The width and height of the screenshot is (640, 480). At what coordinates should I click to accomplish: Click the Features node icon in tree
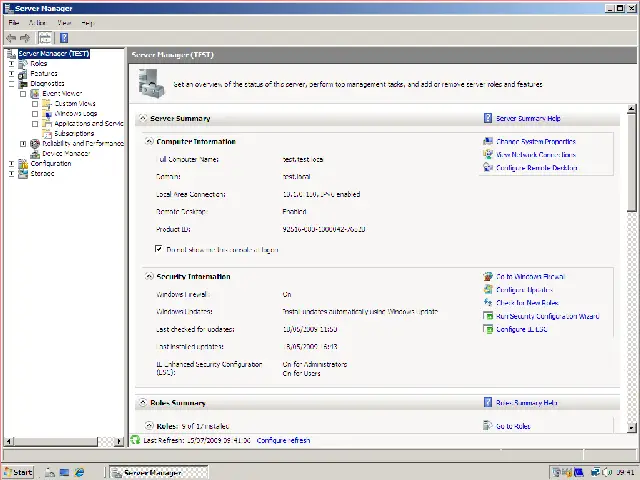[x=23, y=74]
